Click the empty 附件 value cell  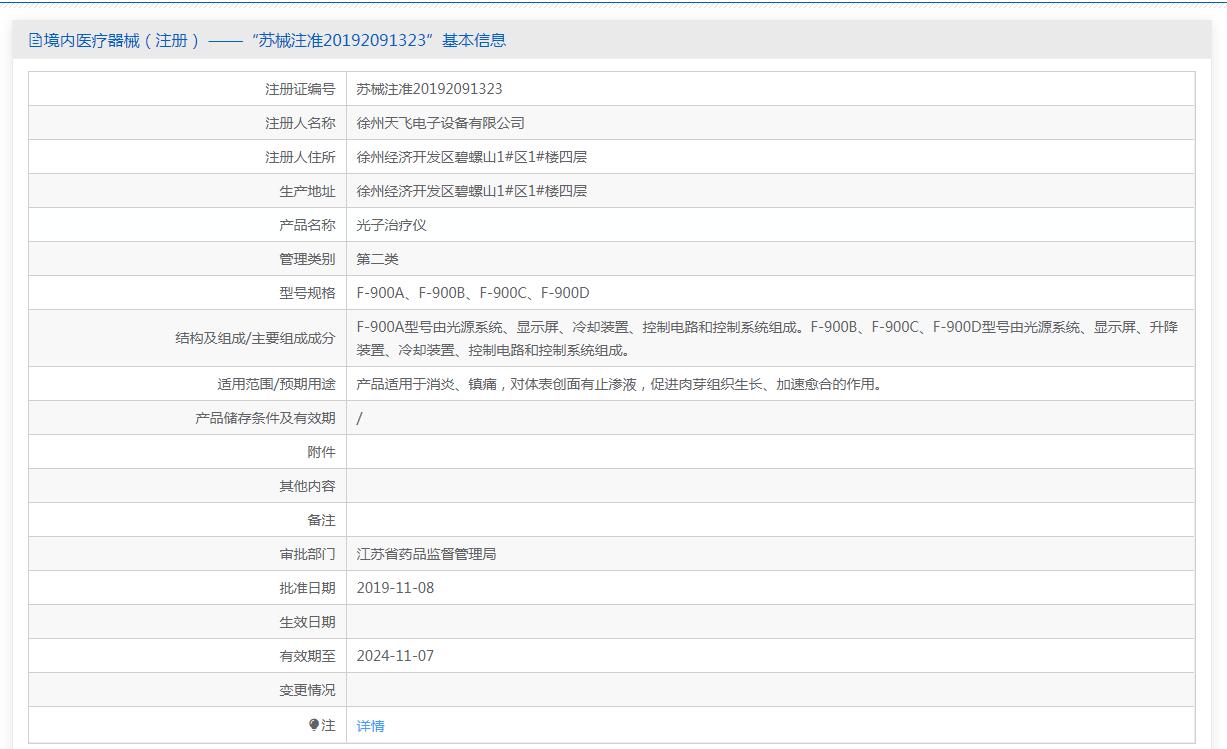tap(770, 452)
